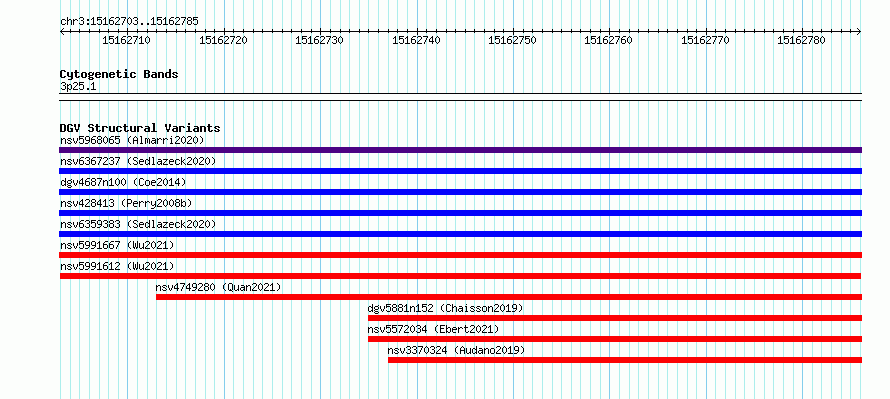Click the purple bar of nsv5968065
This screenshot has height=399, width=890.
coord(460,150)
